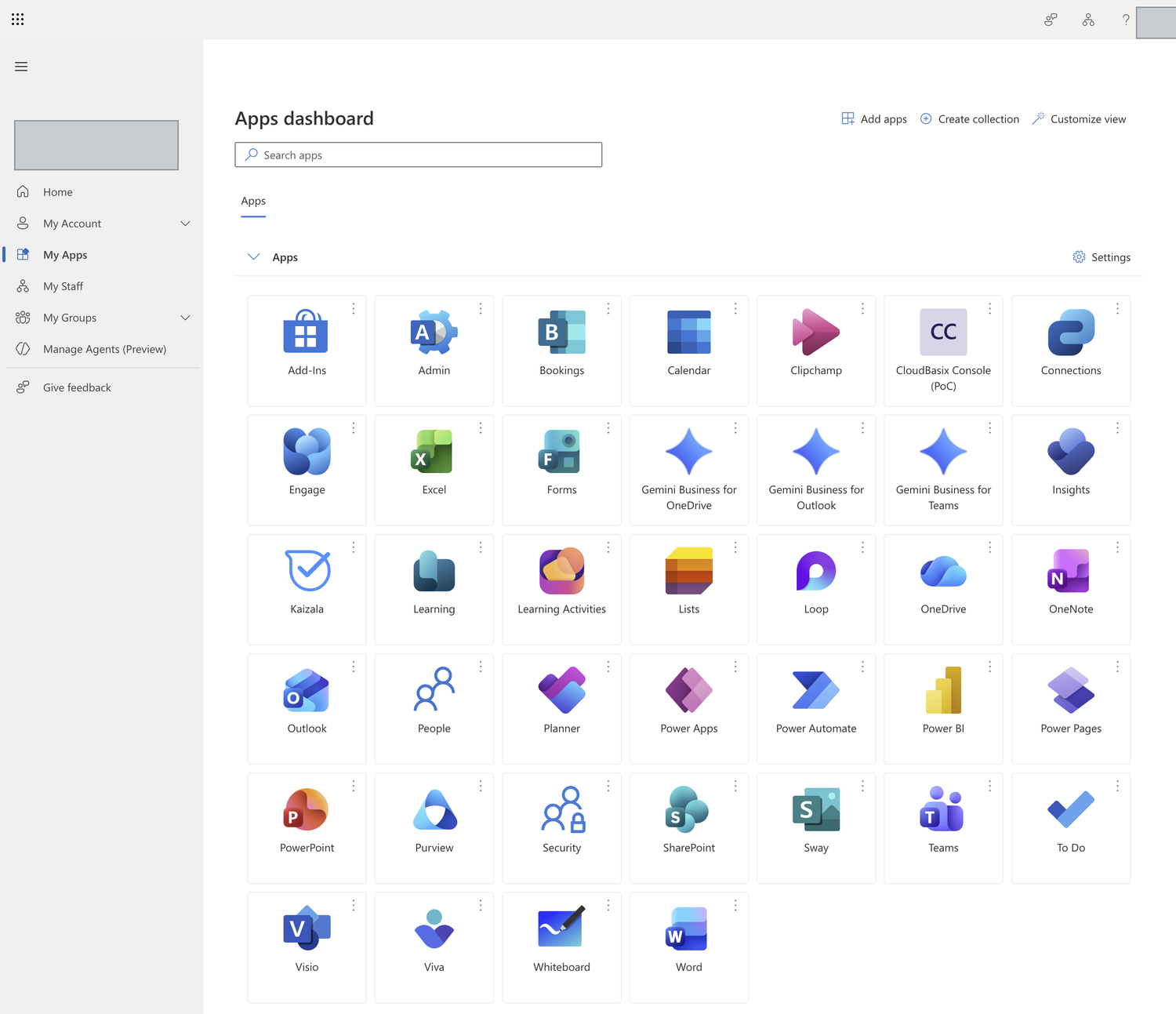Screen dimensions: 1176x1014
Task: Launch the Kaizala app
Action: [307, 589]
